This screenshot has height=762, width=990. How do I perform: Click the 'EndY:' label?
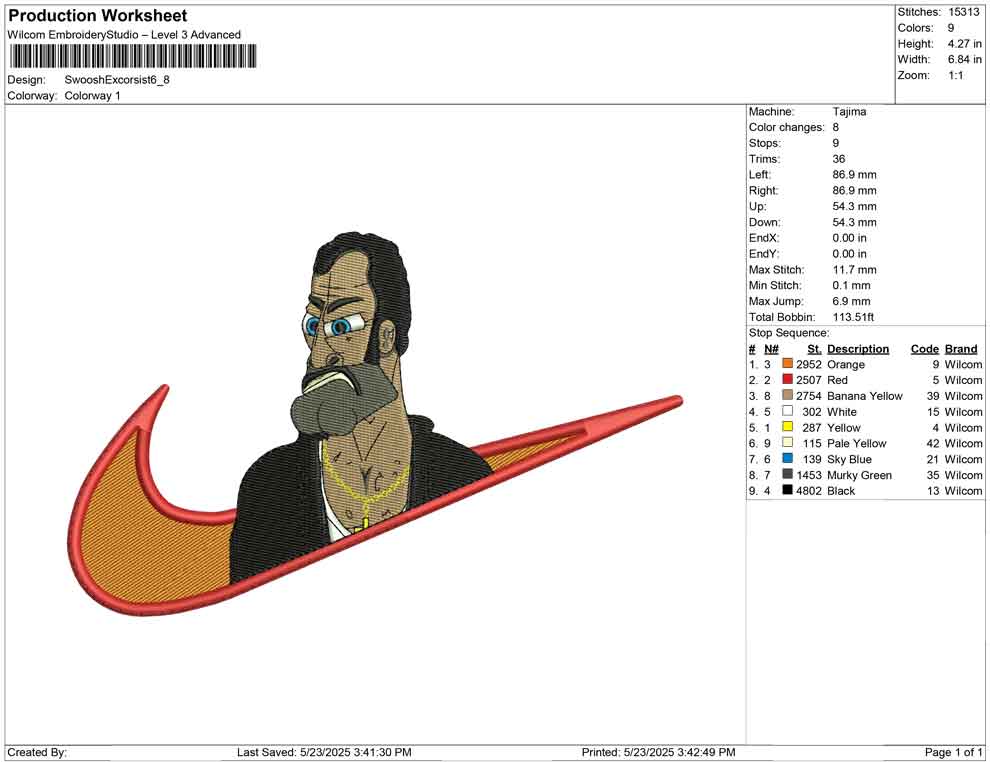(764, 253)
